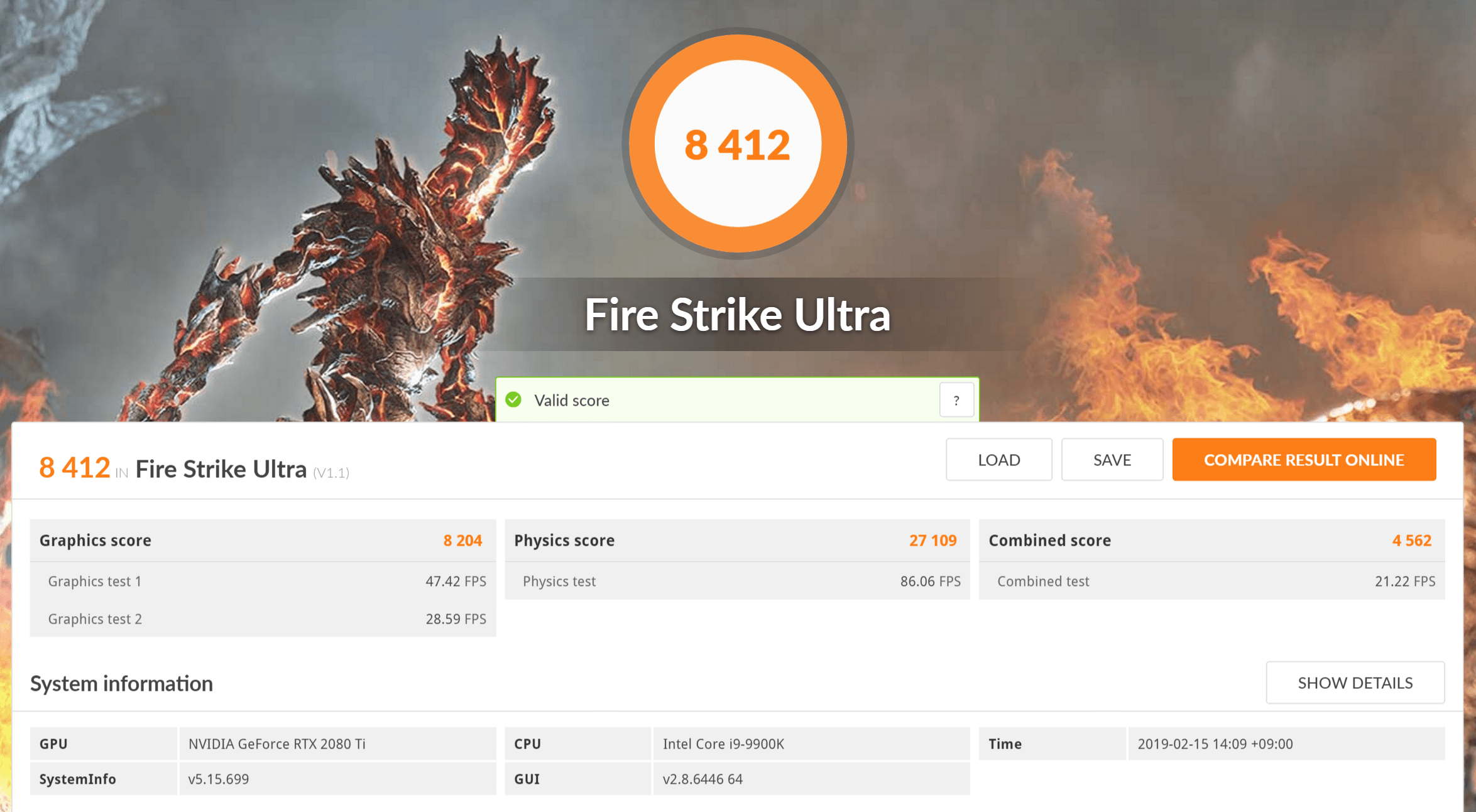Click the Graphics score header

tap(96, 541)
